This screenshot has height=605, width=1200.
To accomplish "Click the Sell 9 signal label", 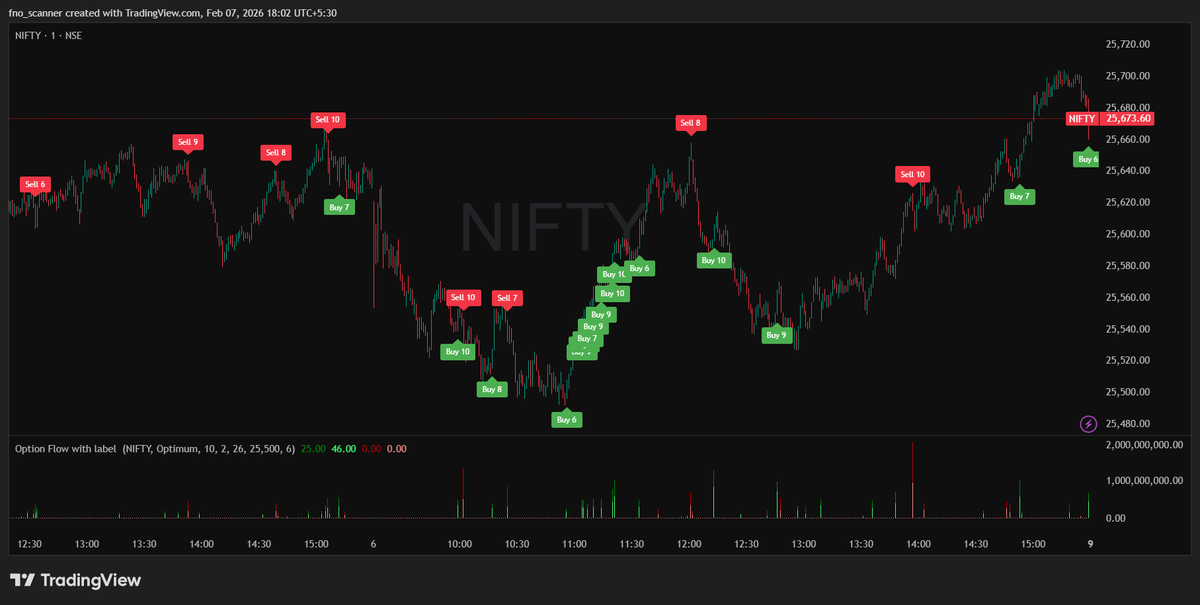I will [x=187, y=142].
